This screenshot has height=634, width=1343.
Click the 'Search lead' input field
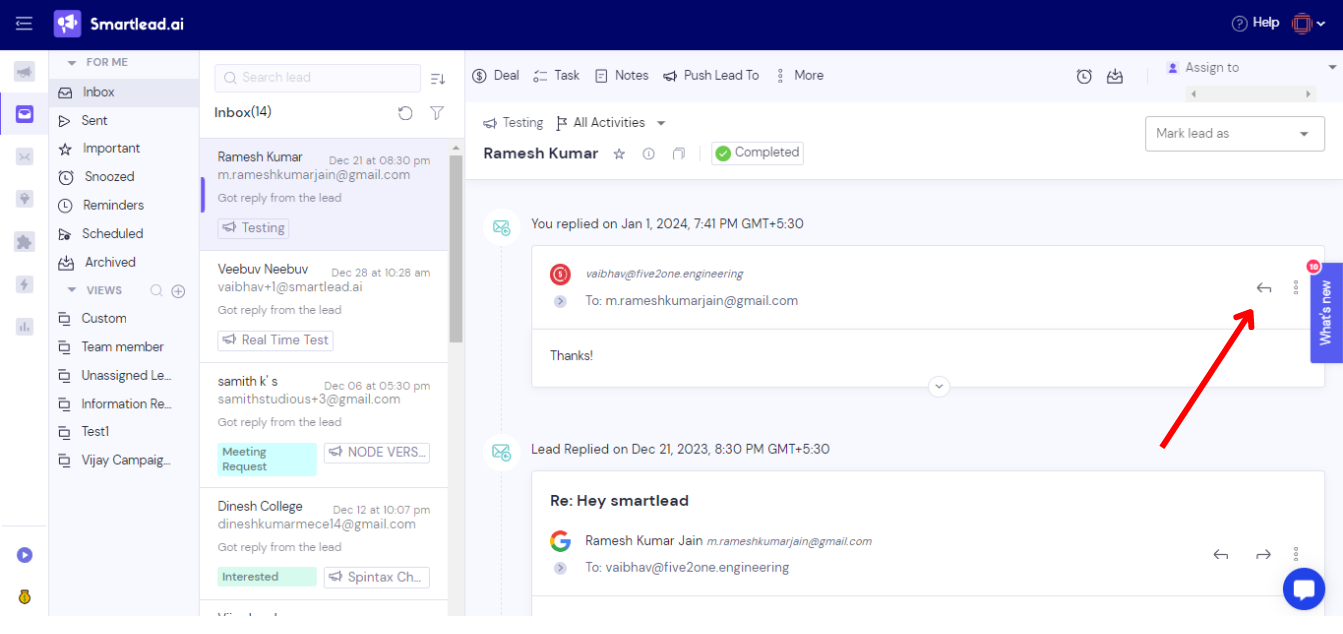317,77
